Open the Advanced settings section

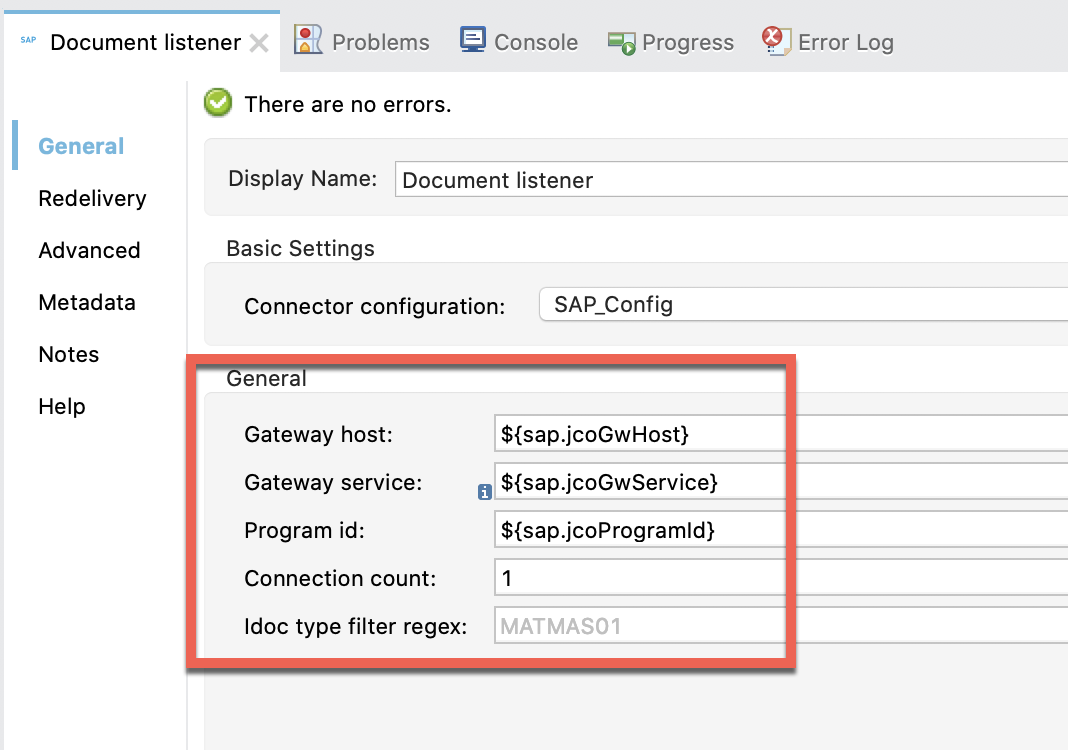click(x=89, y=250)
